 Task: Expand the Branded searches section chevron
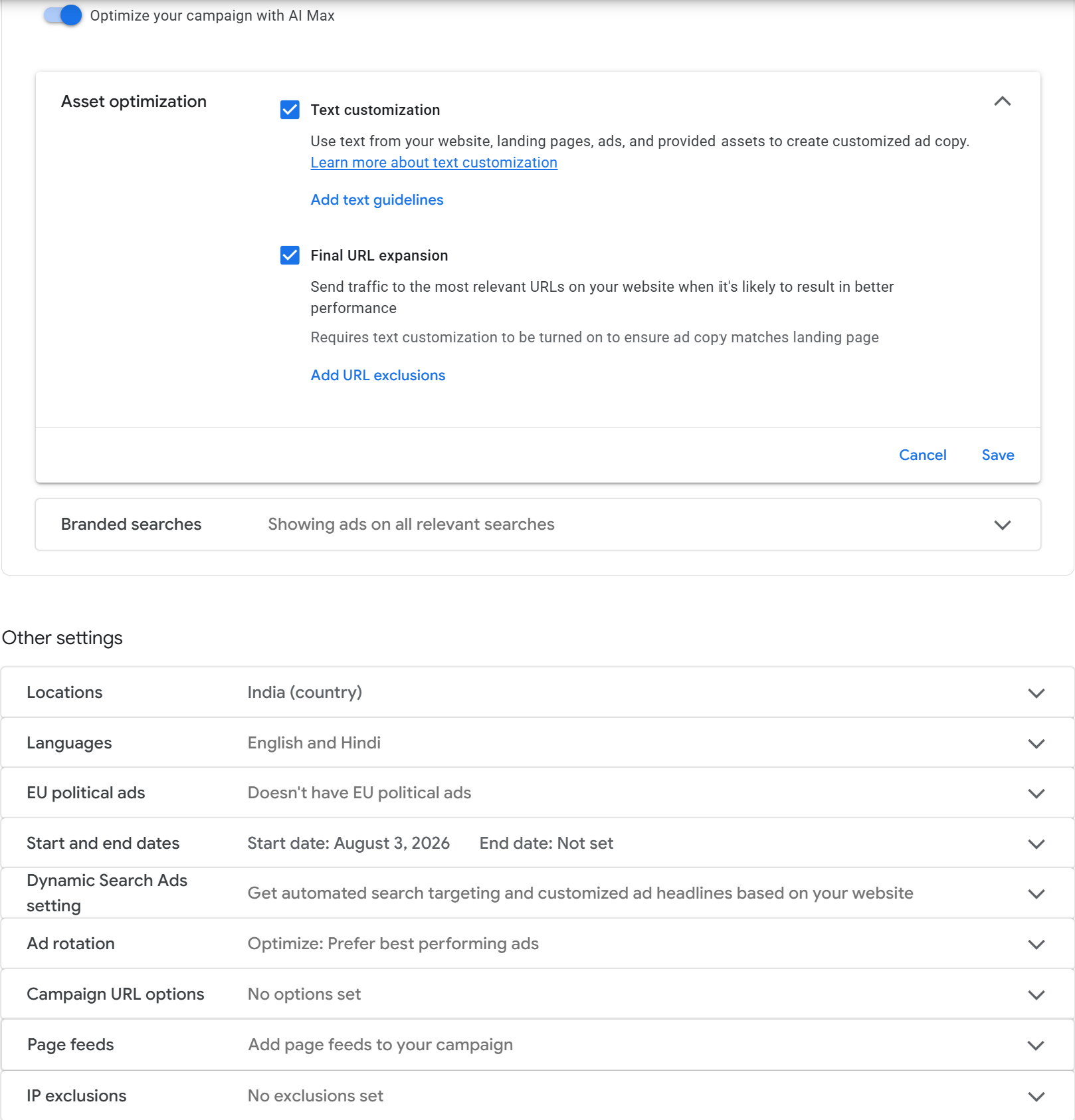pyautogui.click(x=1003, y=524)
